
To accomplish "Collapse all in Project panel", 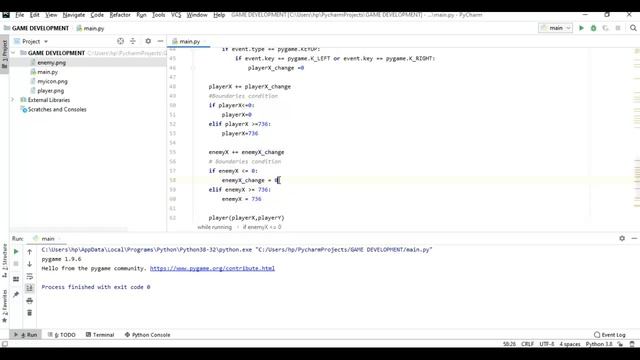I will click(133, 41).
